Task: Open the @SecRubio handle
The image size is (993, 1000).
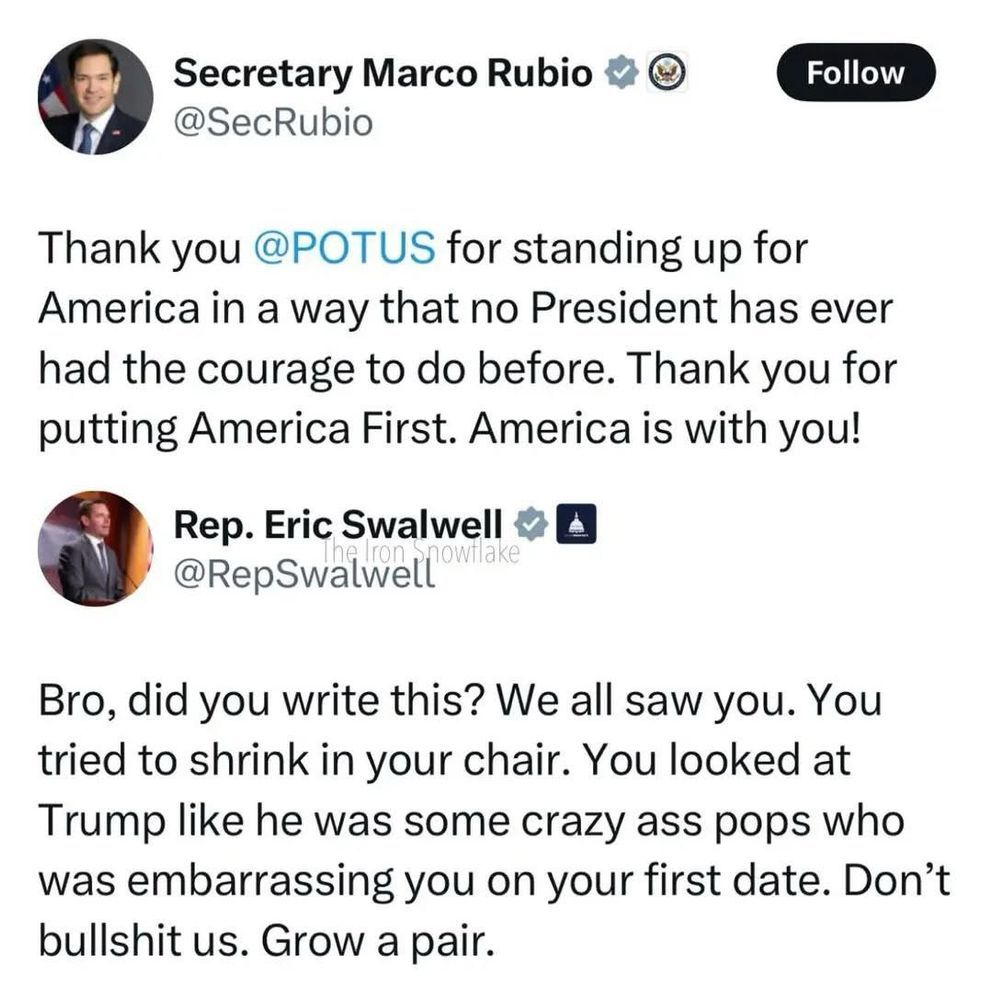Action: point(272,122)
